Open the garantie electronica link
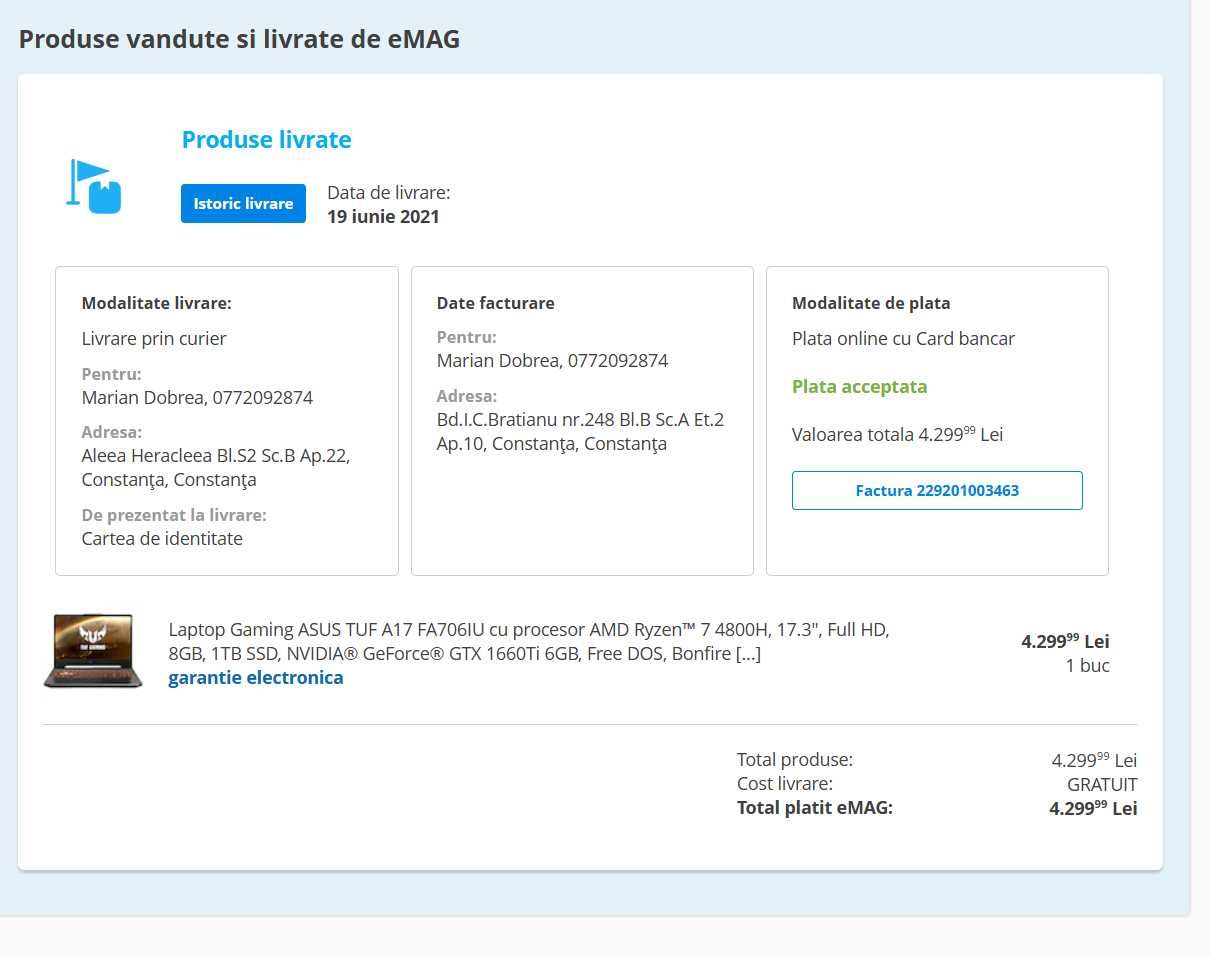The image size is (1211, 957). 256,677
